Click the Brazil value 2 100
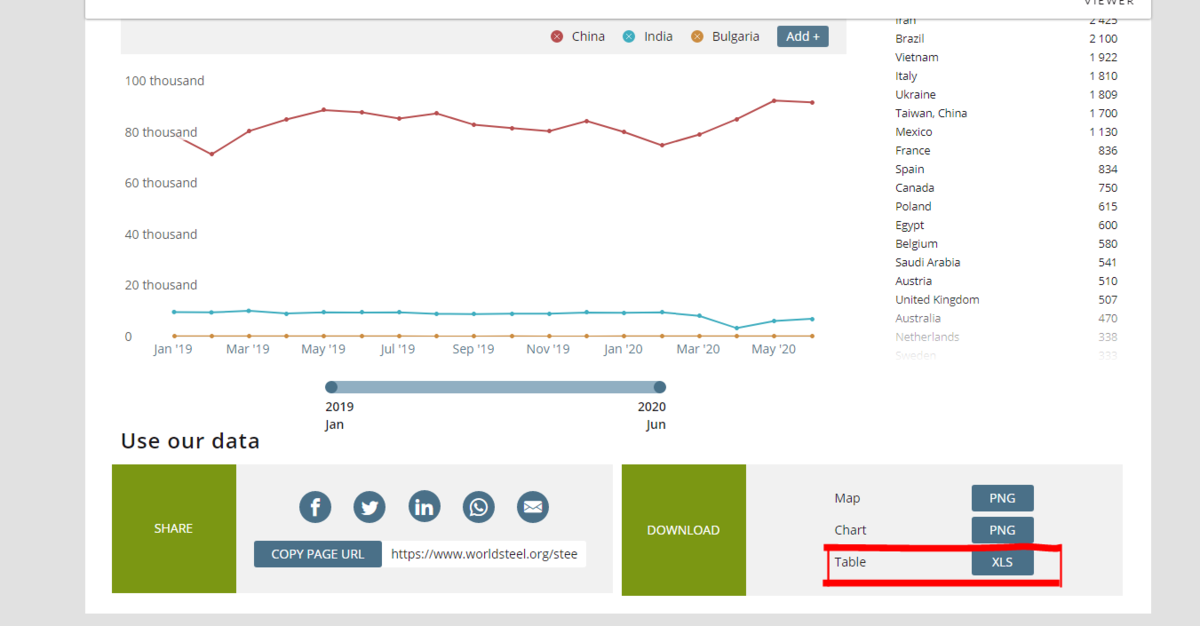The width and height of the screenshot is (1200, 626). click(1104, 39)
